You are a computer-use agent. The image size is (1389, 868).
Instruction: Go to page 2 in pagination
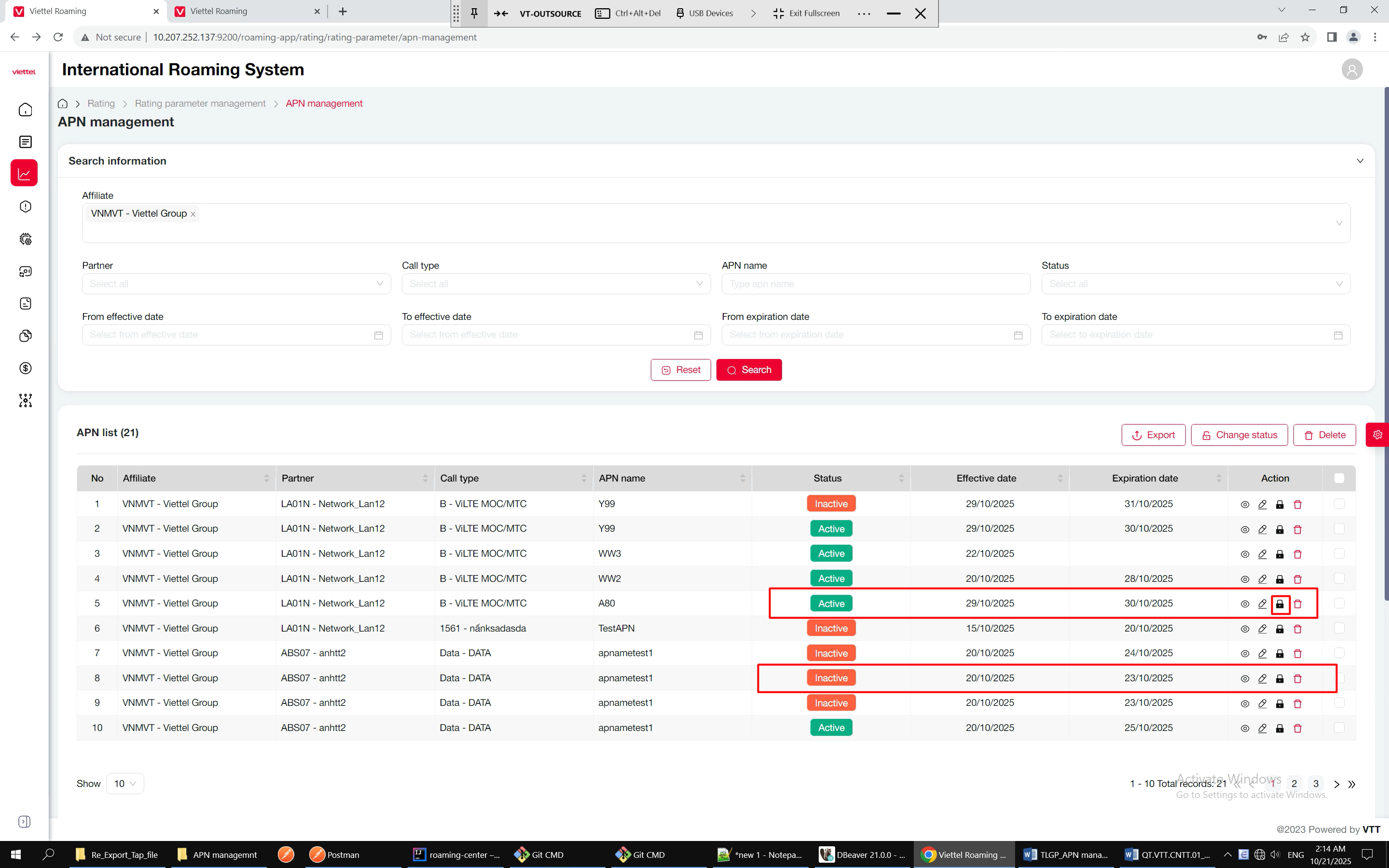(x=1294, y=784)
